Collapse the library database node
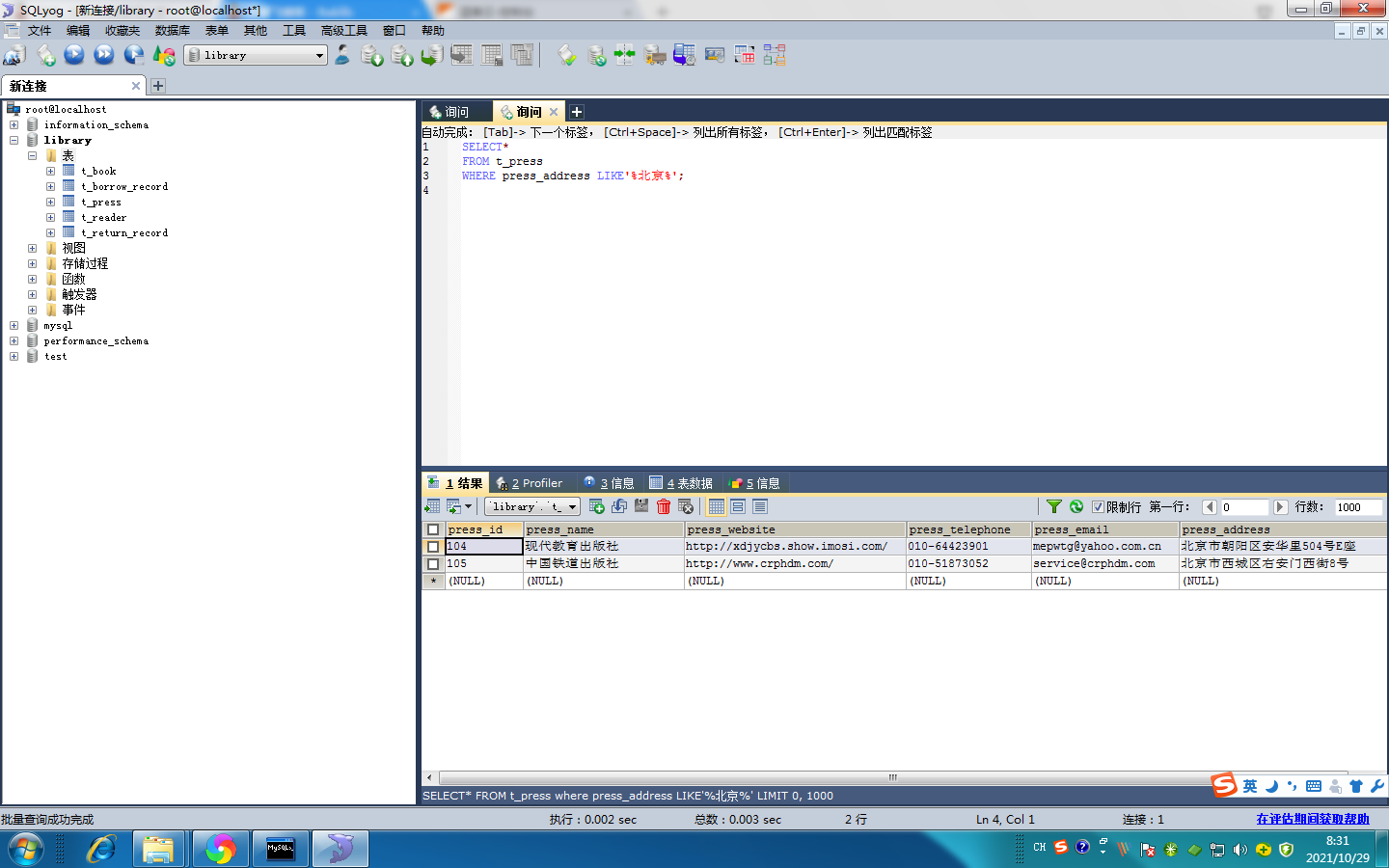Image resolution: width=1389 pixels, height=868 pixels. pos(14,141)
